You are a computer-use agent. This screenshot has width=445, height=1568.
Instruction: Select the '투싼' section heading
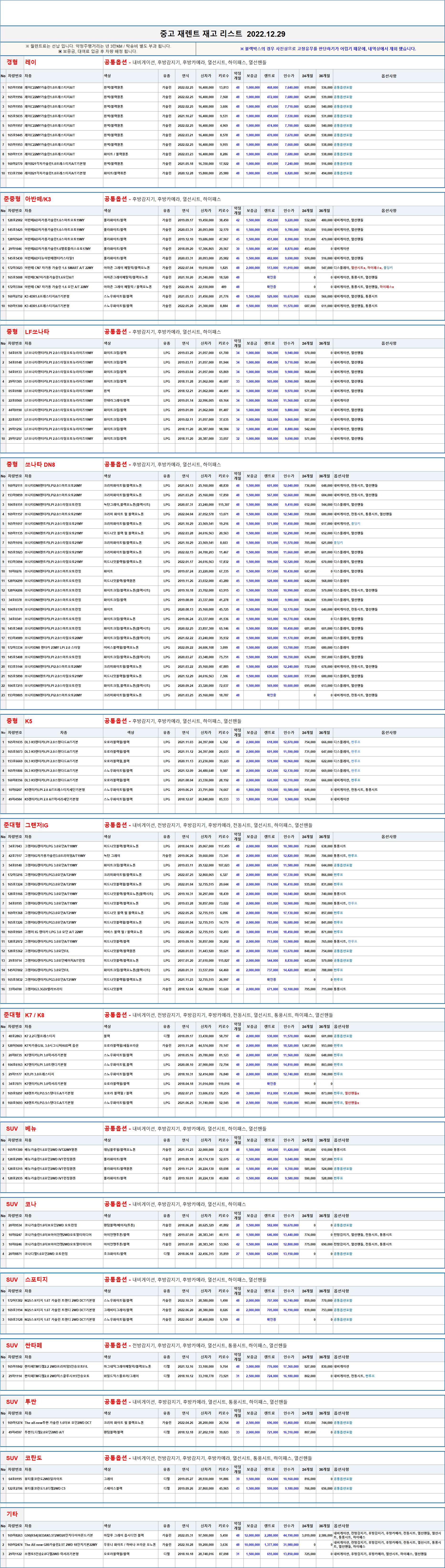coord(31,1402)
